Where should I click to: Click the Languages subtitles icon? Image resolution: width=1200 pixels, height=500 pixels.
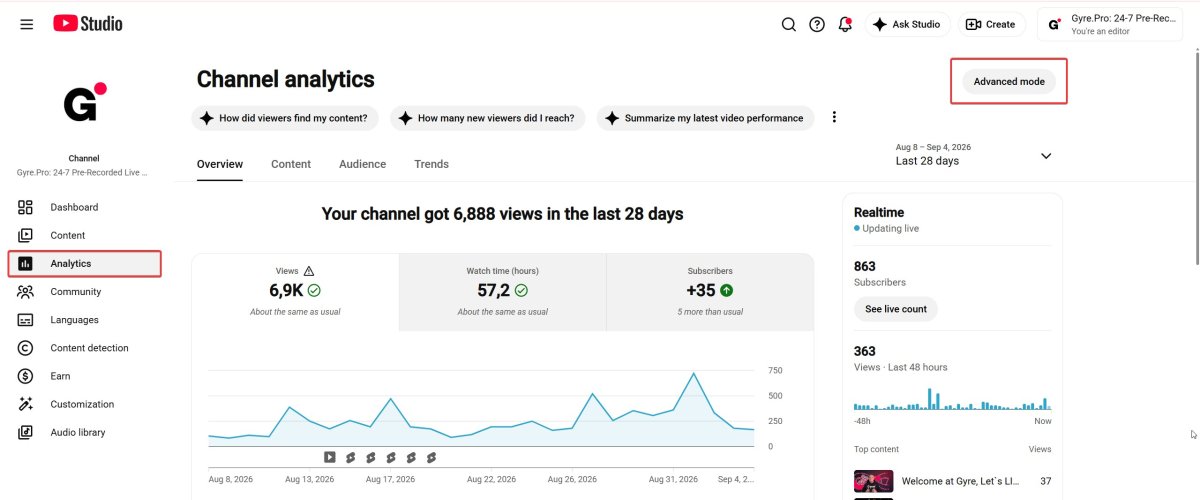pyautogui.click(x=26, y=320)
